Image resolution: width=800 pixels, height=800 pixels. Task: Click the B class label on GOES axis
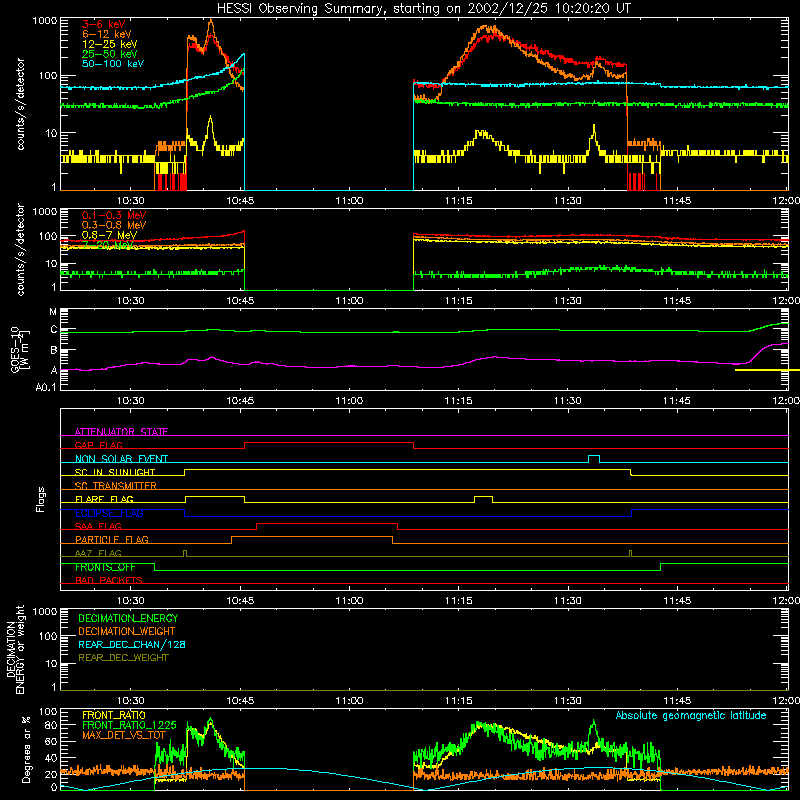54,350
